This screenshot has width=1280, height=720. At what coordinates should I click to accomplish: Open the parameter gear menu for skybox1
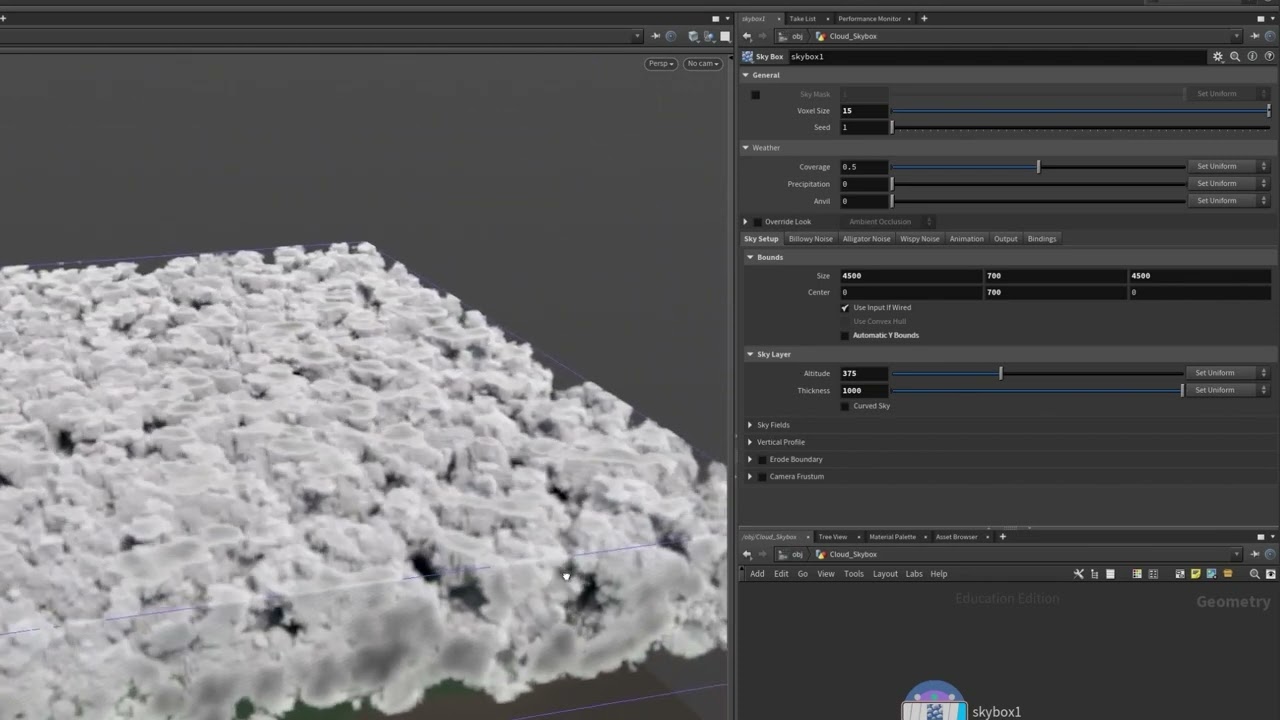click(x=1218, y=57)
